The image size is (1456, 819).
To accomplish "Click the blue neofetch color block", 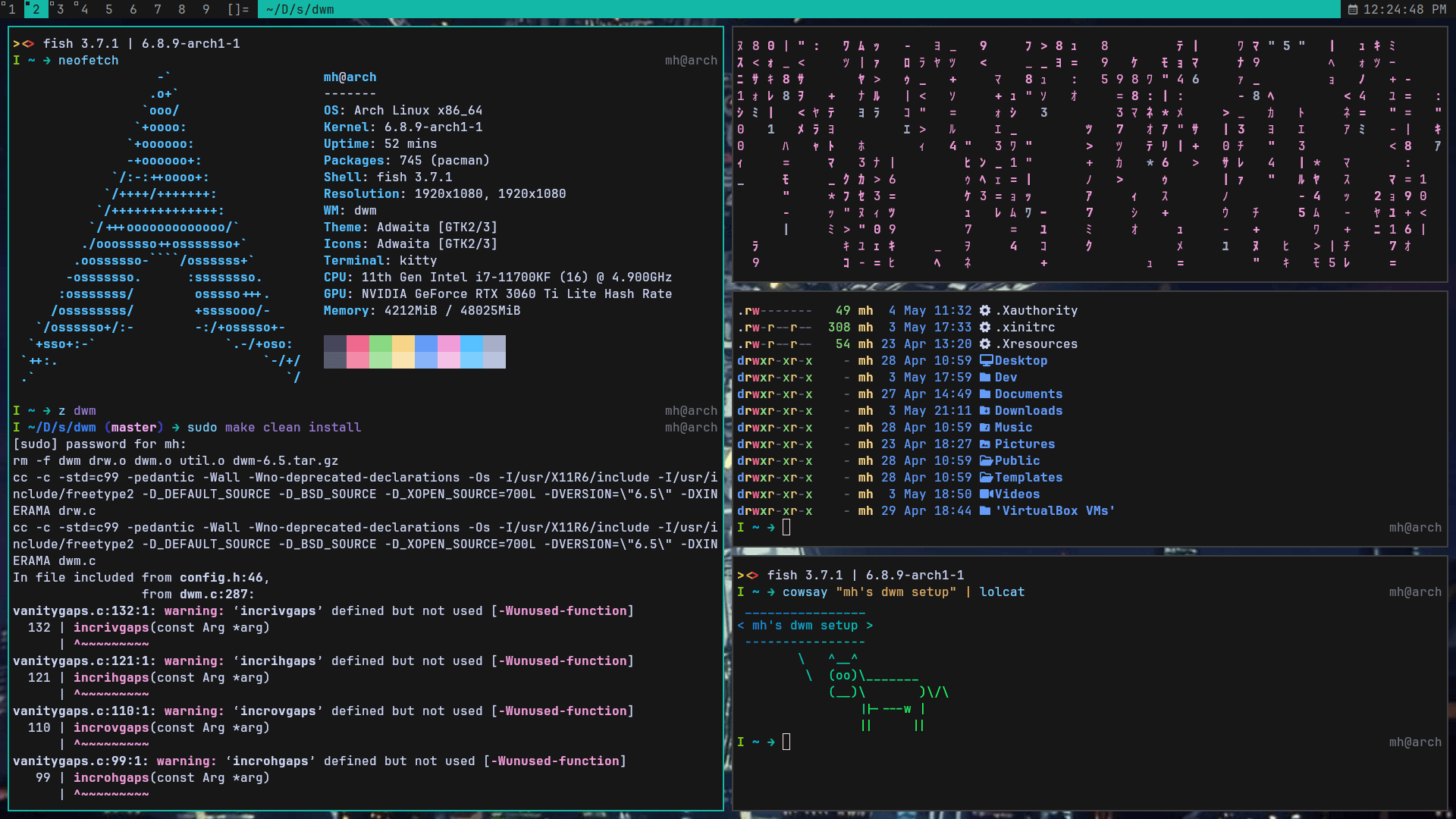I will pos(426,352).
